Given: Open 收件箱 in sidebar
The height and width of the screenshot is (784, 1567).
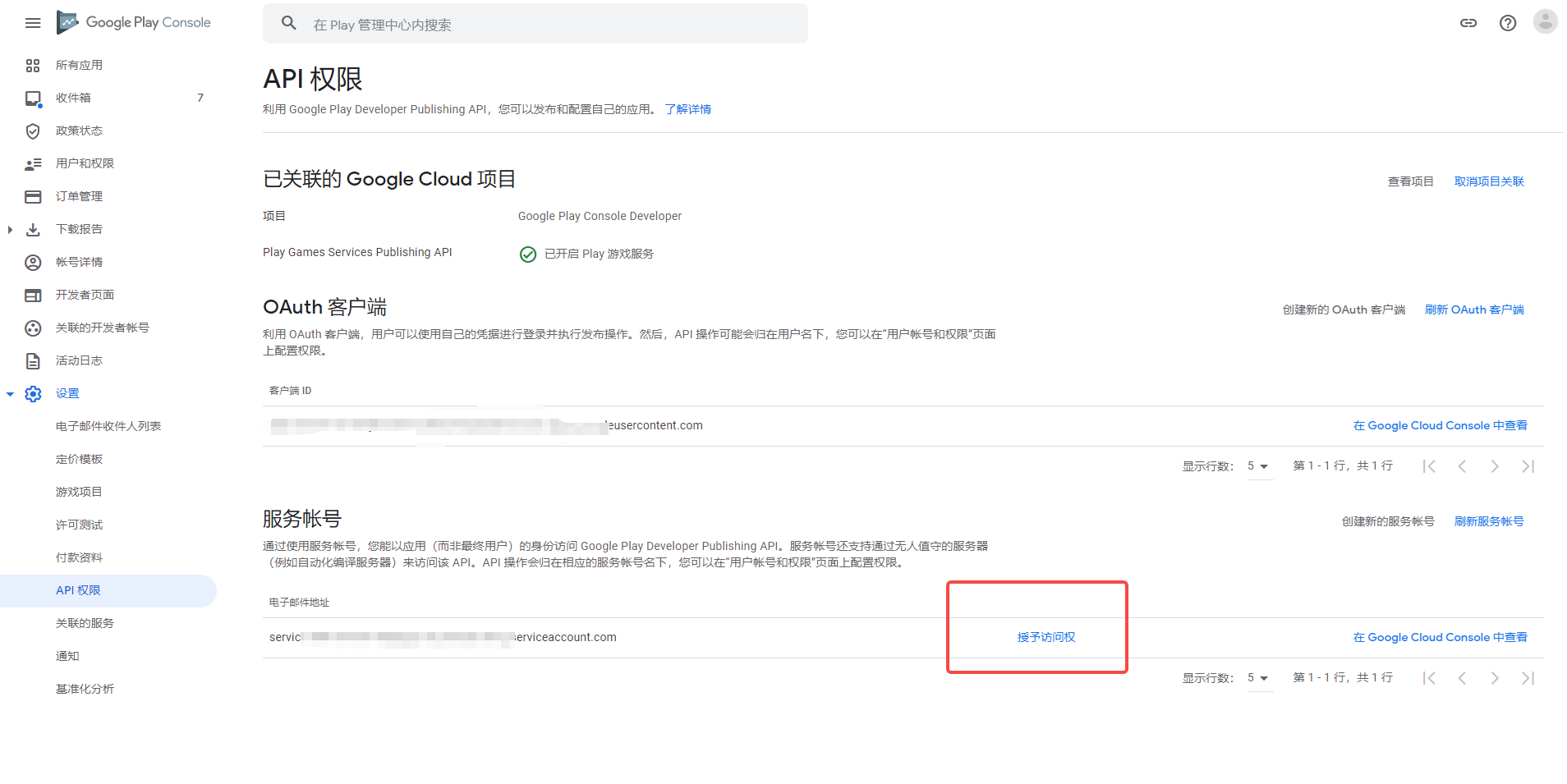Looking at the screenshot, I should coord(73,99).
